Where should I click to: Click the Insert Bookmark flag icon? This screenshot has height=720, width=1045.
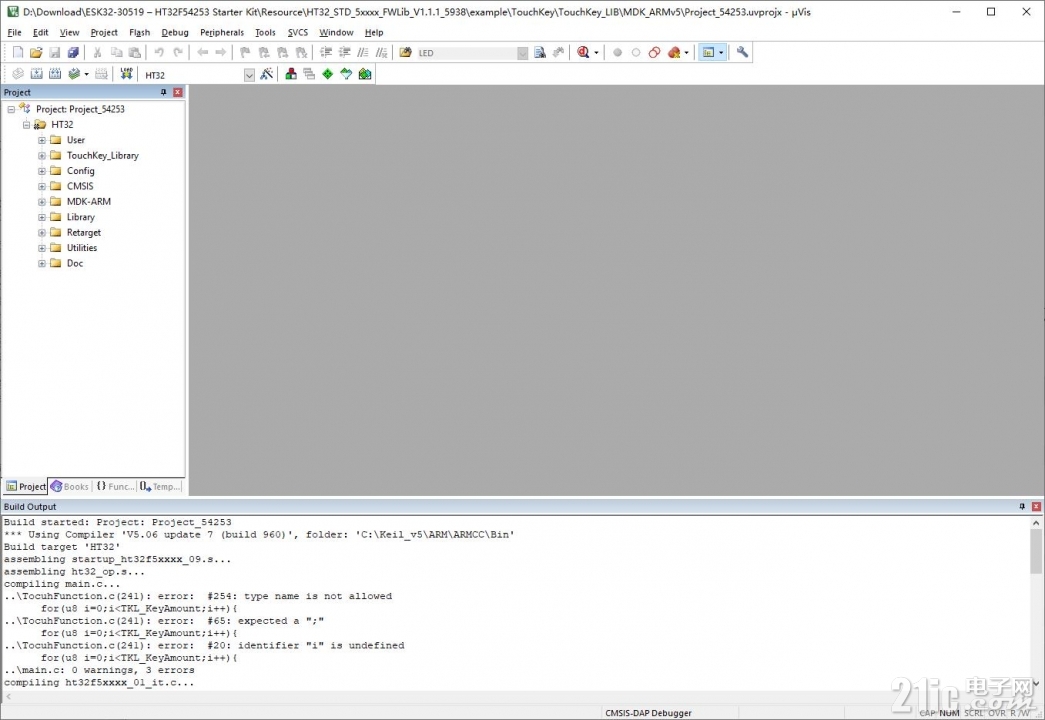pyautogui.click(x=245, y=53)
